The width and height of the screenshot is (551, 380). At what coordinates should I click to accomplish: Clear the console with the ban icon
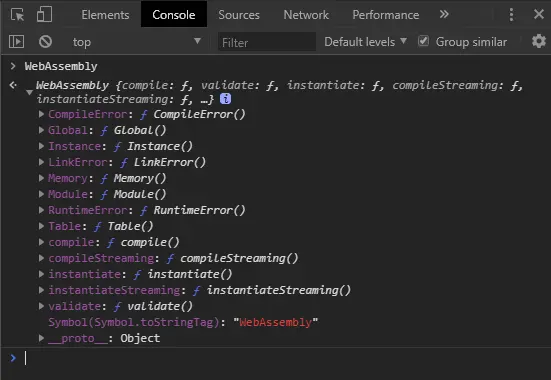pyautogui.click(x=45, y=42)
